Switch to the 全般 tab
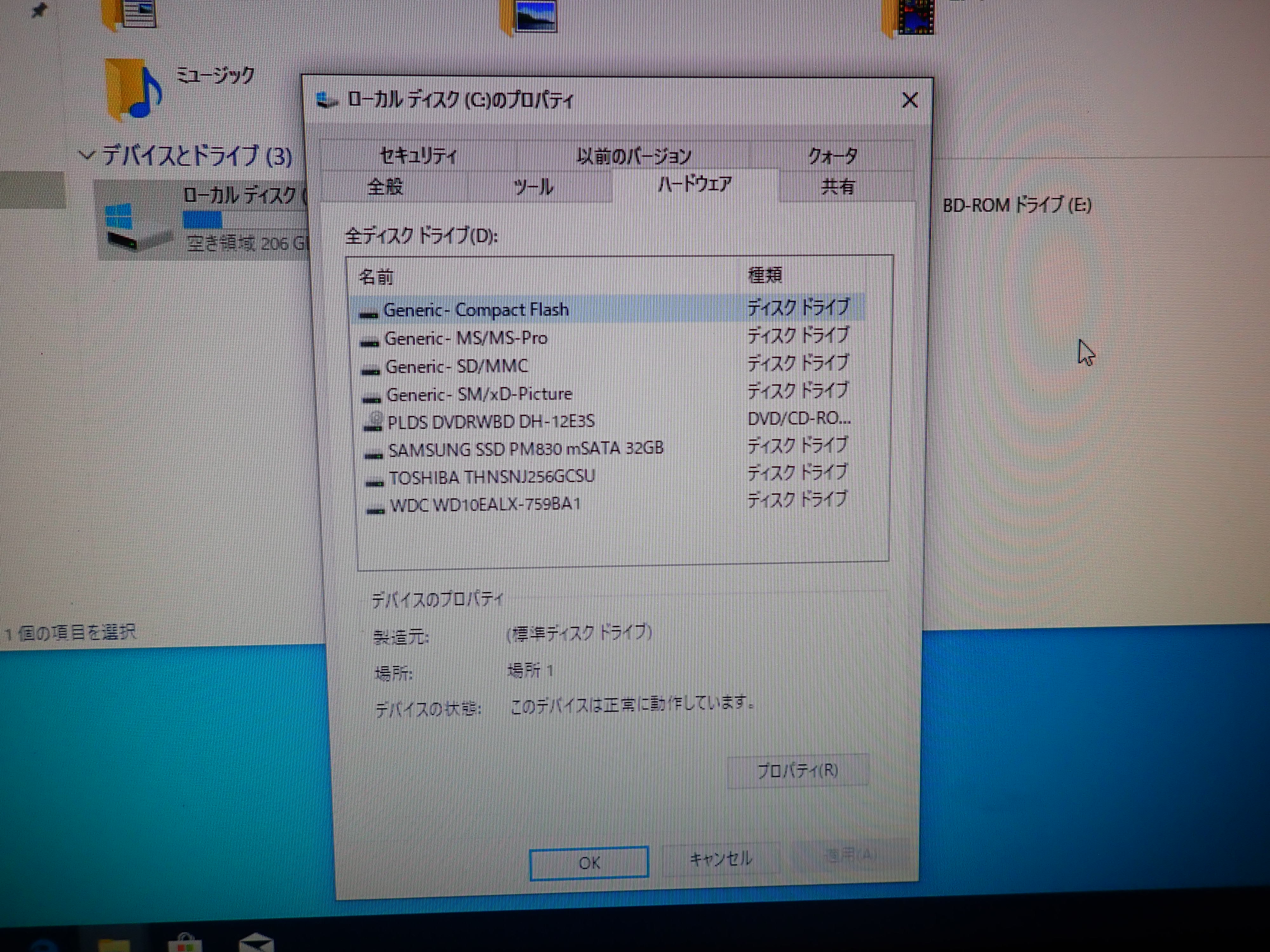The width and height of the screenshot is (1270, 952). click(385, 187)
